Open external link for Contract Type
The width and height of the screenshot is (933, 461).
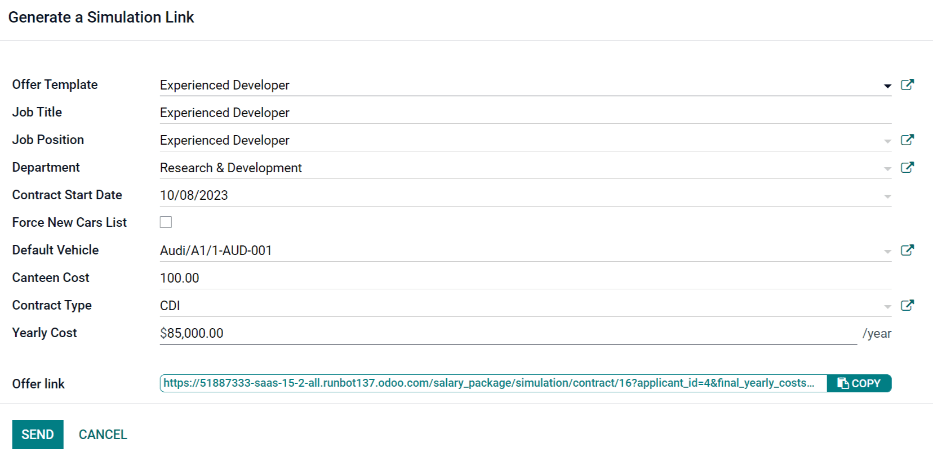(907, 306)
